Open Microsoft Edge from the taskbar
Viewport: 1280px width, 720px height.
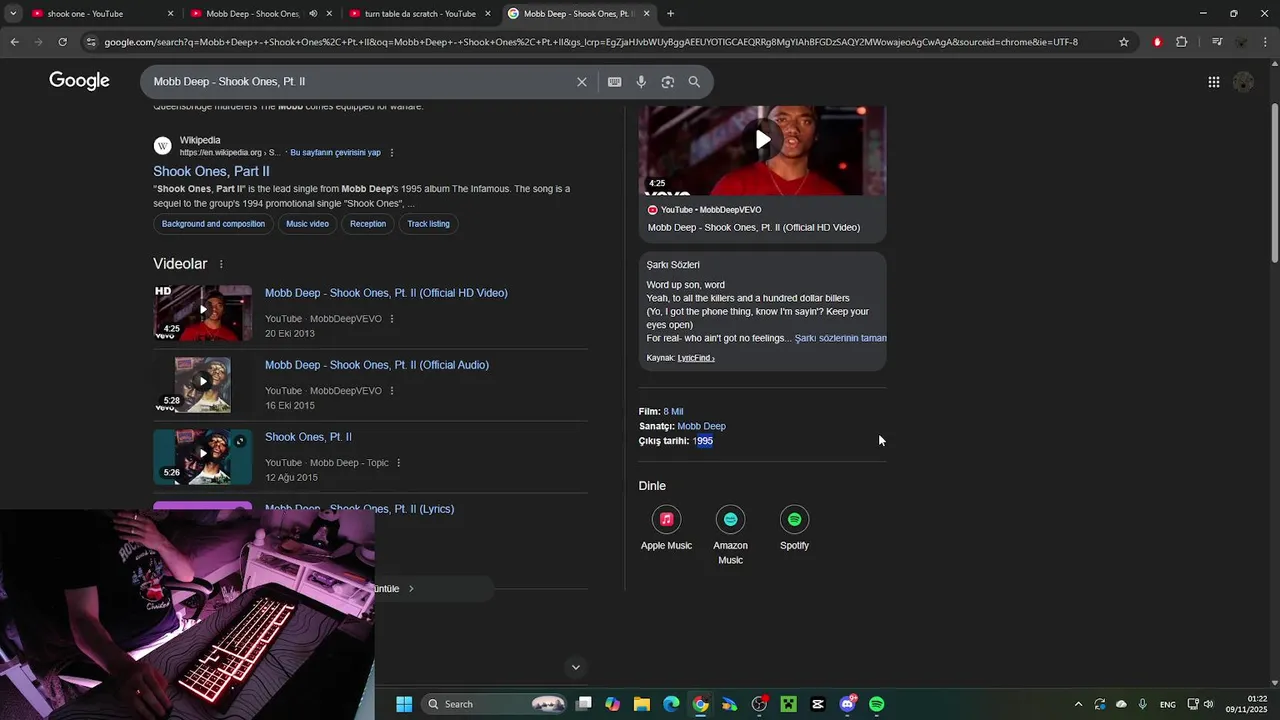pos(671,704)
